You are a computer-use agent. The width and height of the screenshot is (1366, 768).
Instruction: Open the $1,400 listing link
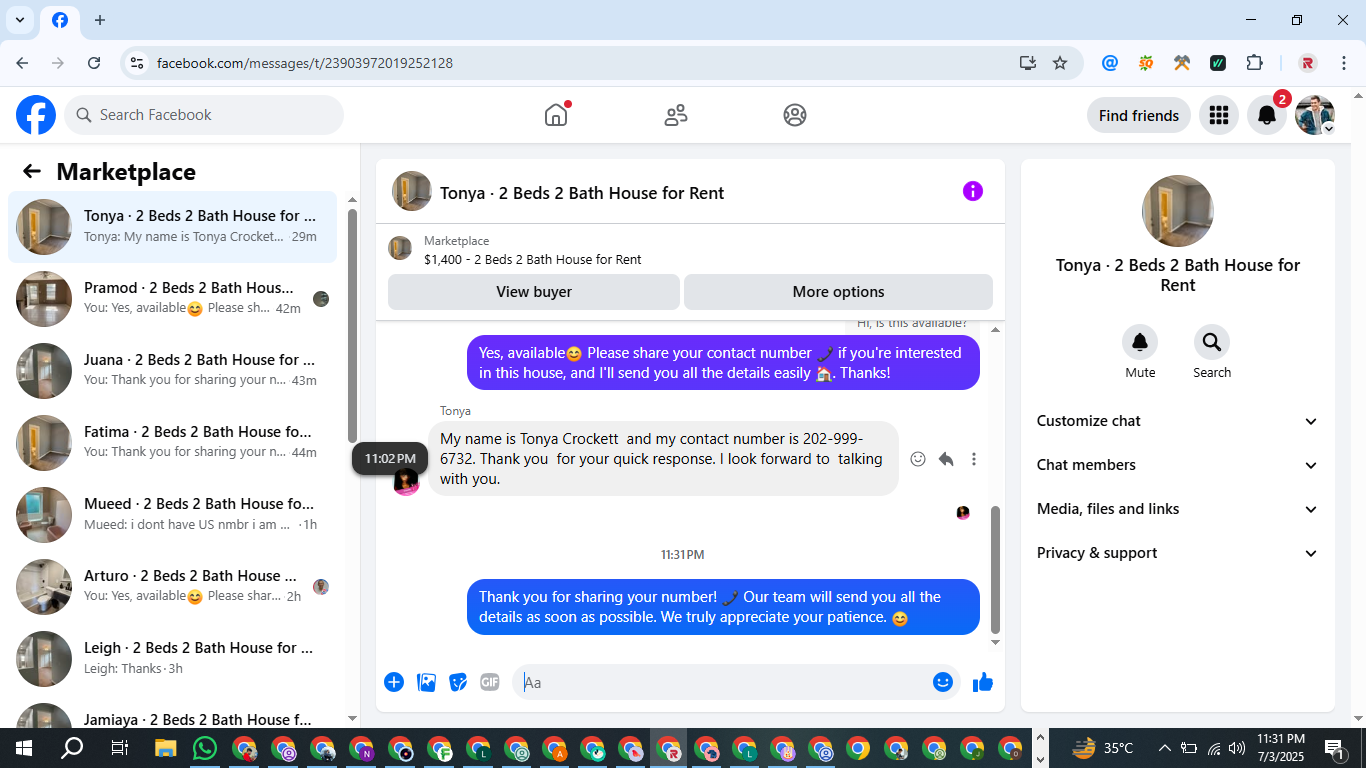pyautogui.click(x=533, y=259)
